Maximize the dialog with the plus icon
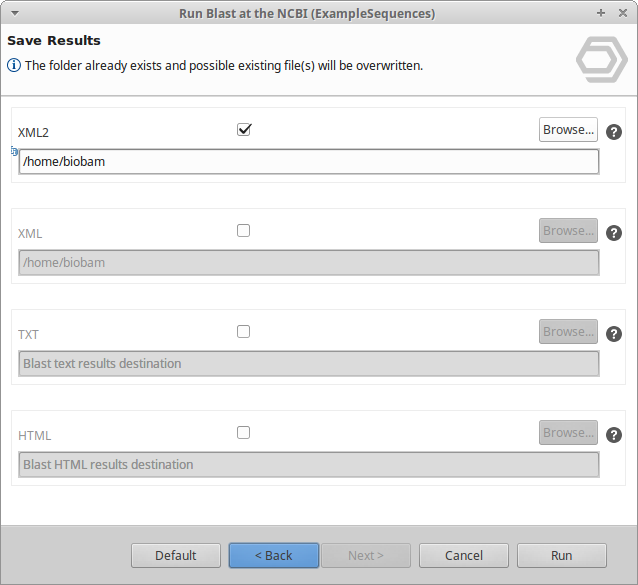 pyautogui.click(x=600, y=13)
